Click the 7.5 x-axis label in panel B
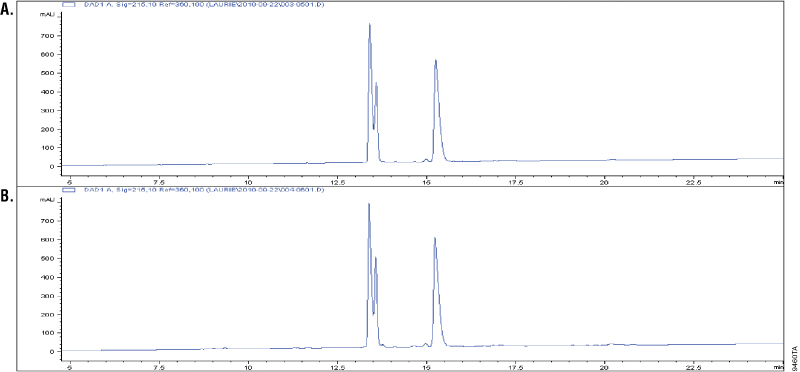This screenshot has height=372, width=800. (159, 366)
